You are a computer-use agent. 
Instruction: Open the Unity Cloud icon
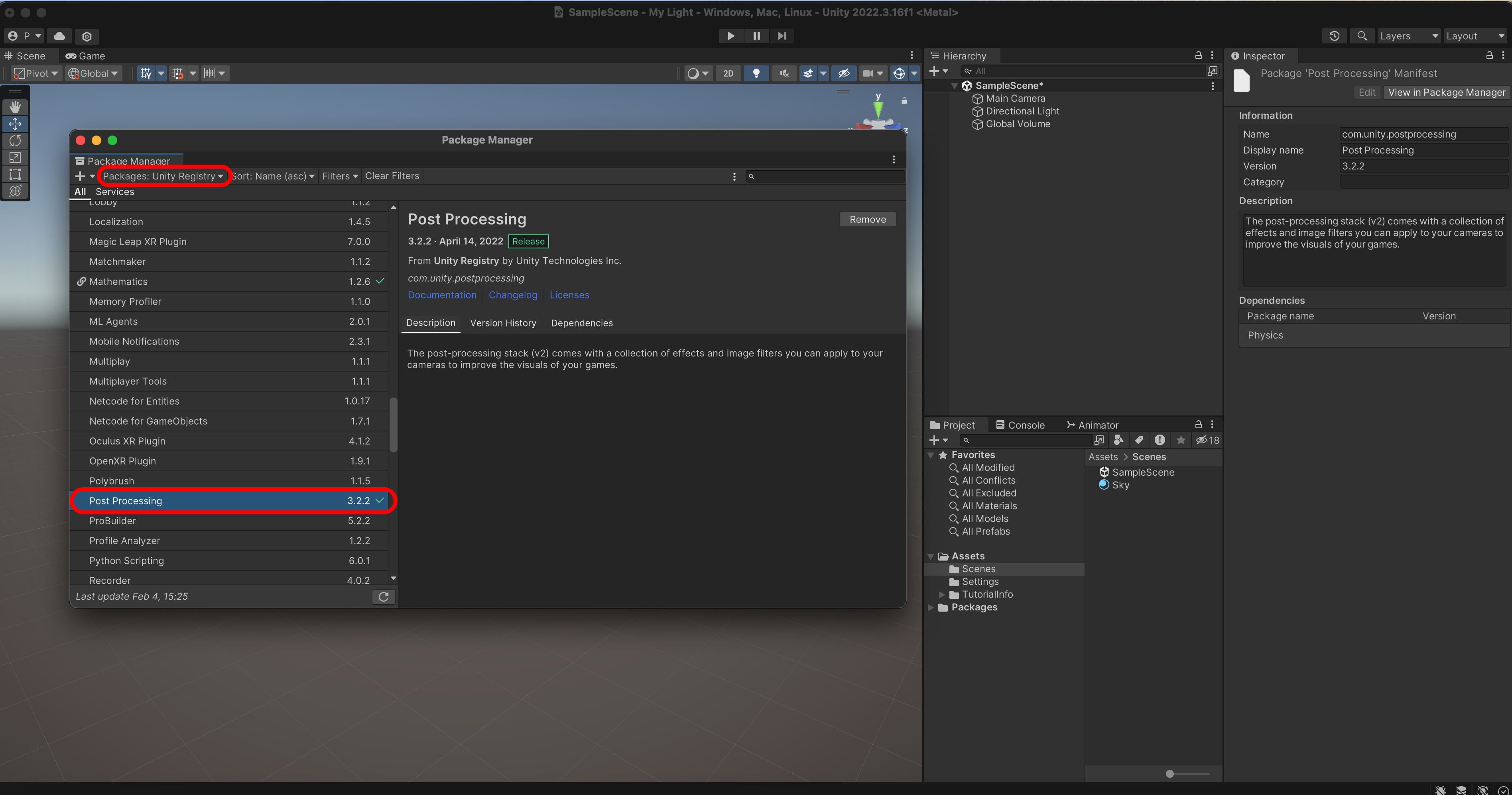pyautogui.click(x=59, y=36)
